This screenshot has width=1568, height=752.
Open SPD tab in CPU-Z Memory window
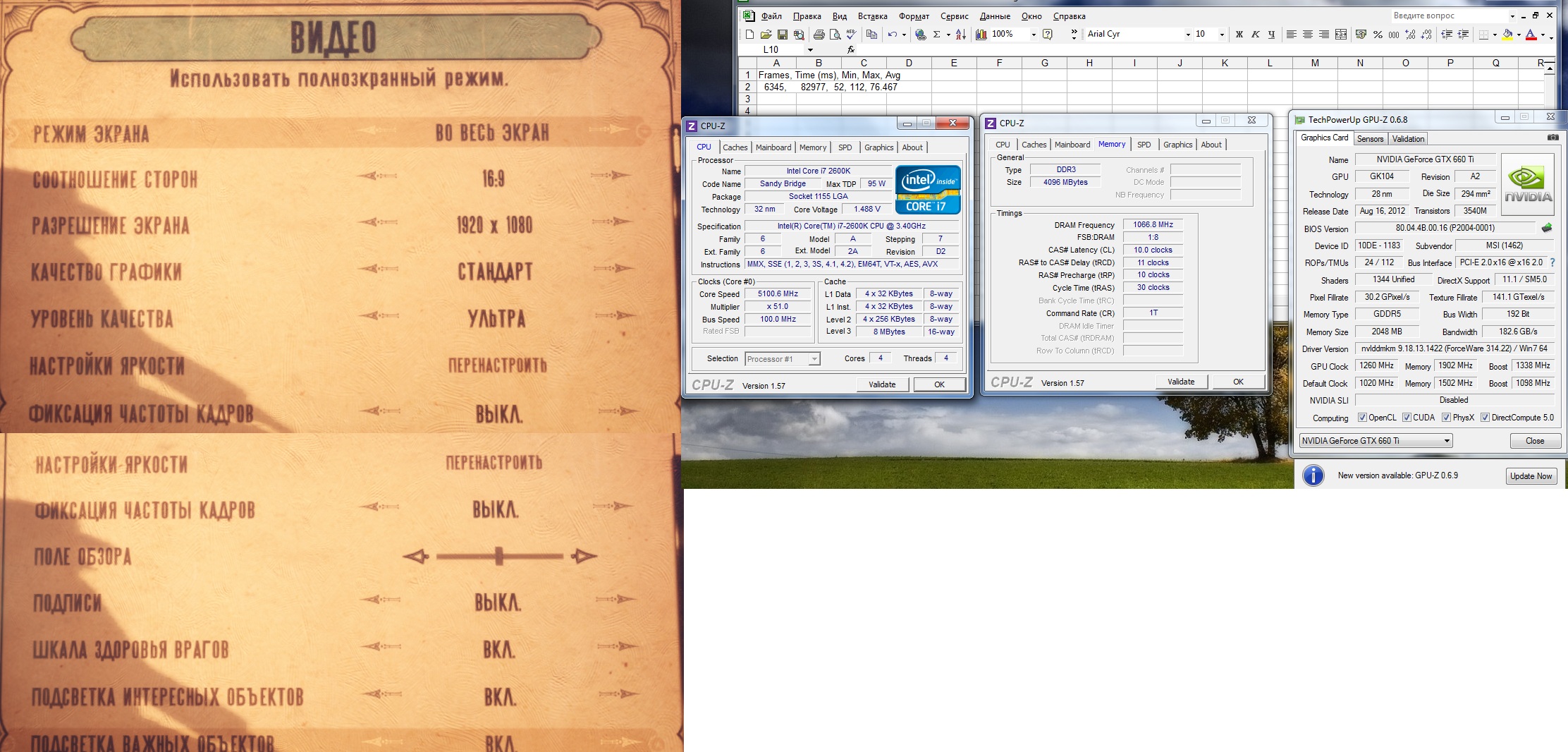(x=1144, y=145)
